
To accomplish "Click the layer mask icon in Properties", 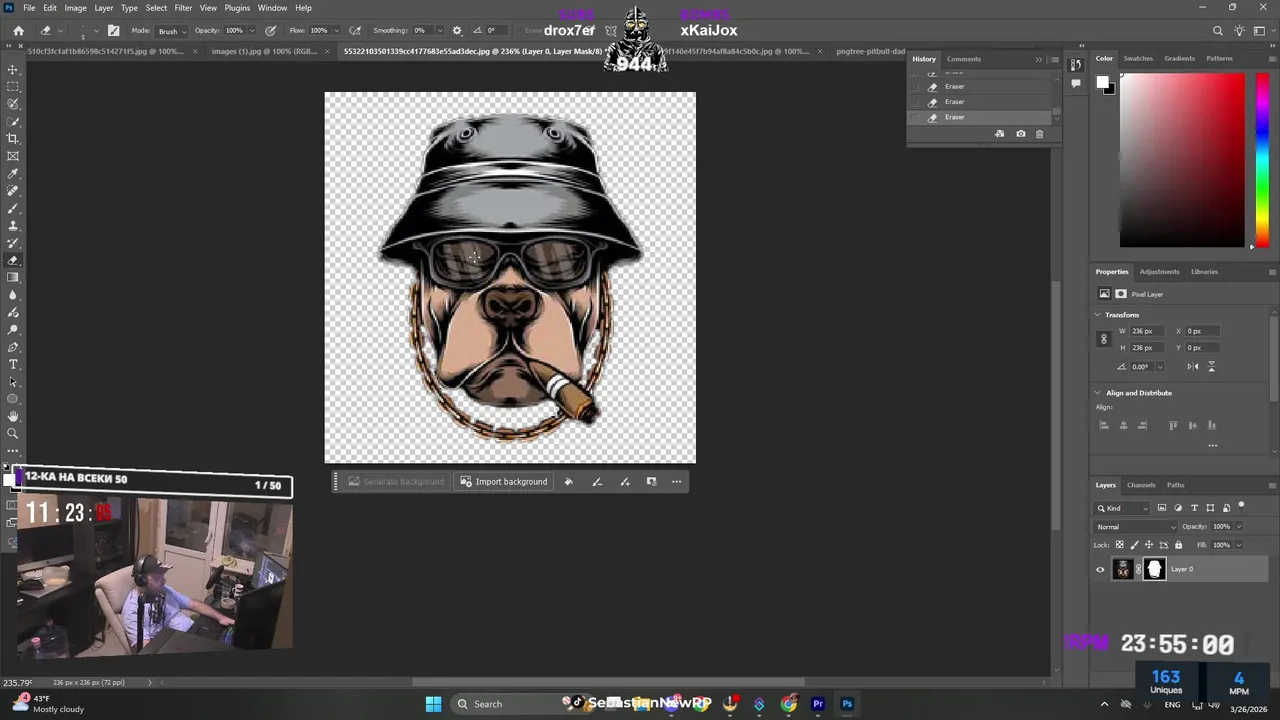I will (1120, 294).
